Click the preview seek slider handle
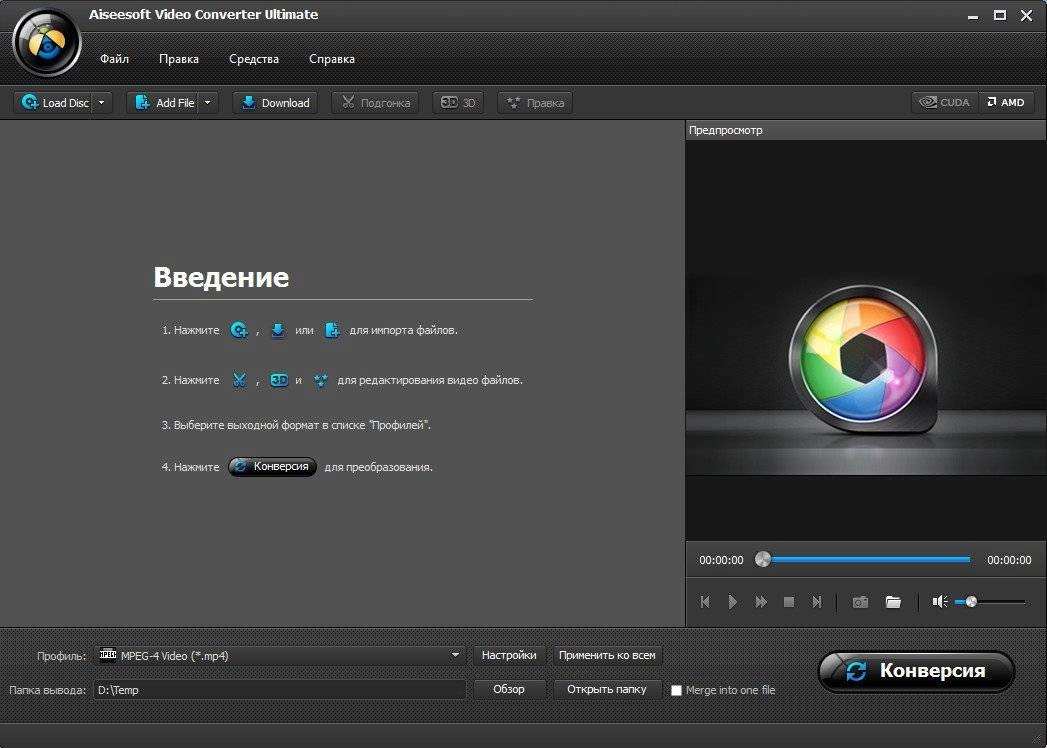Screen dimensions: 1047x748 point(763,560)
